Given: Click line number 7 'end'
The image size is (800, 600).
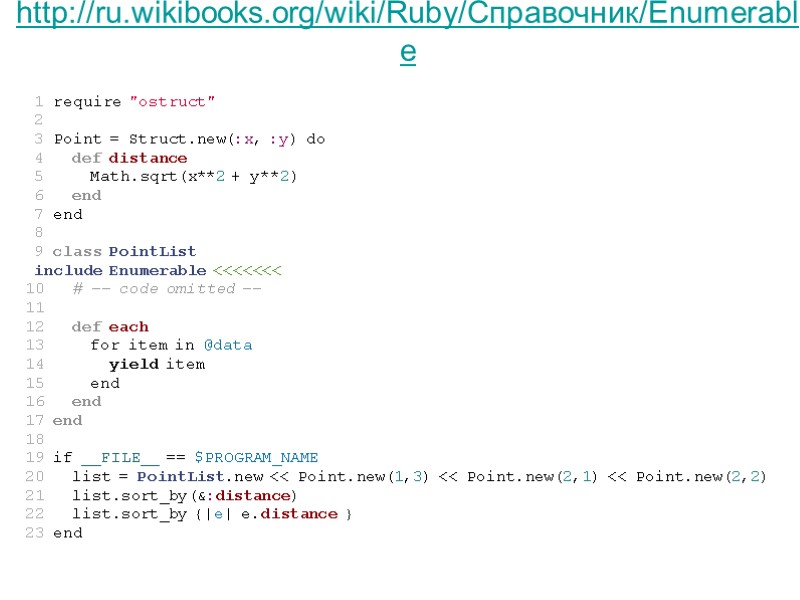Looking at the screenshot, I should click(68, 214).
